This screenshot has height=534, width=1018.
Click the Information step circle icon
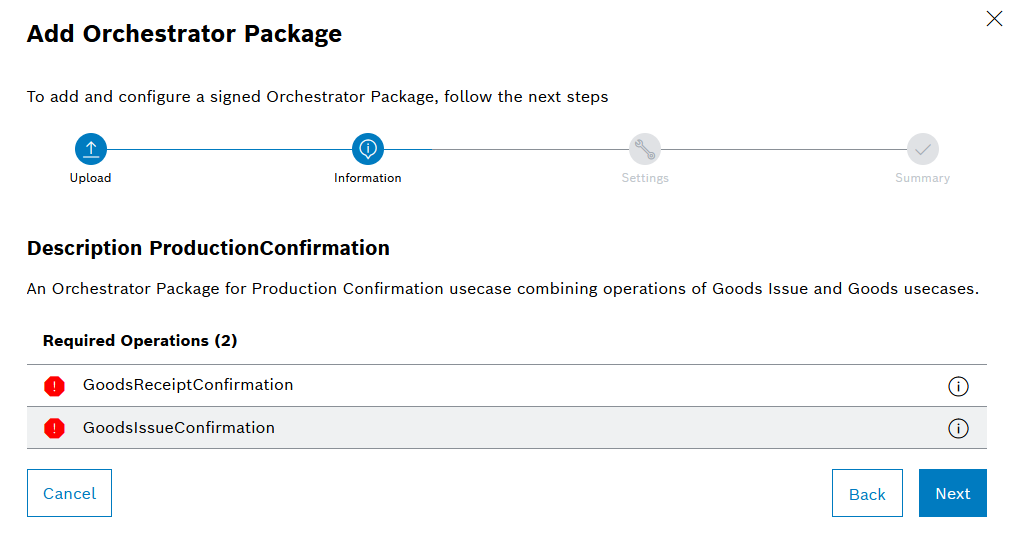[368, 150]
